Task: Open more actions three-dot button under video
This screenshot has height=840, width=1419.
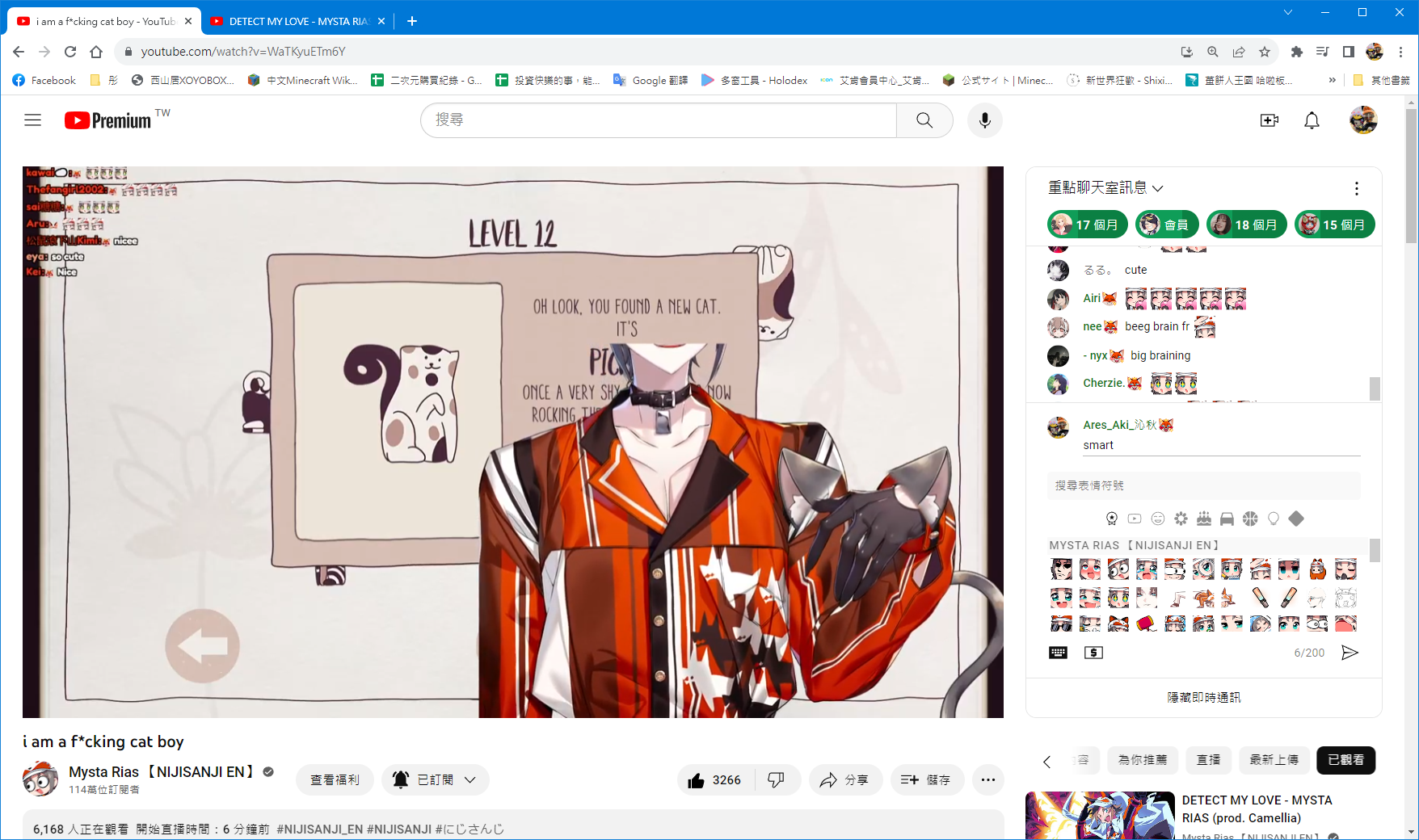Action: click(987, 780)
